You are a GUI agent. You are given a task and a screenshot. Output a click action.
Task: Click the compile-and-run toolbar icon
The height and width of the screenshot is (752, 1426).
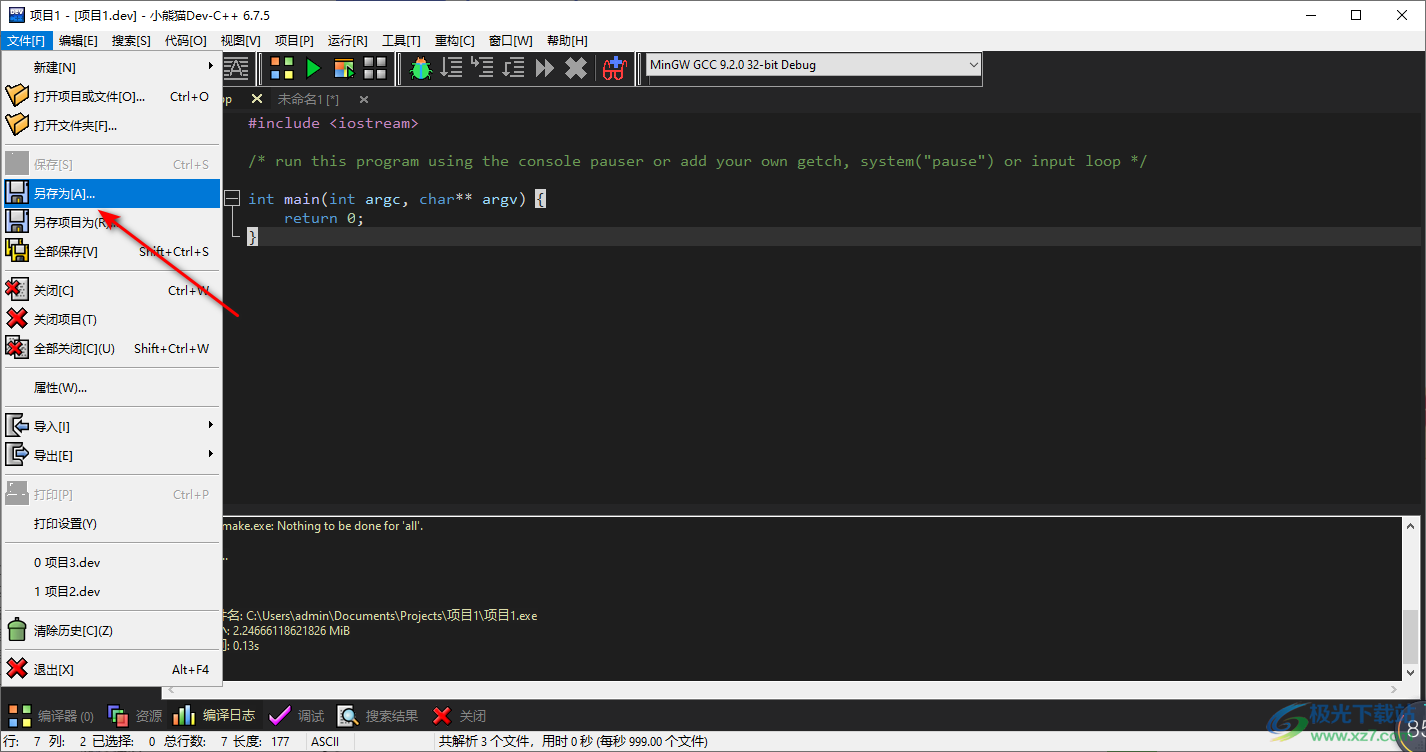click(344, 68)
